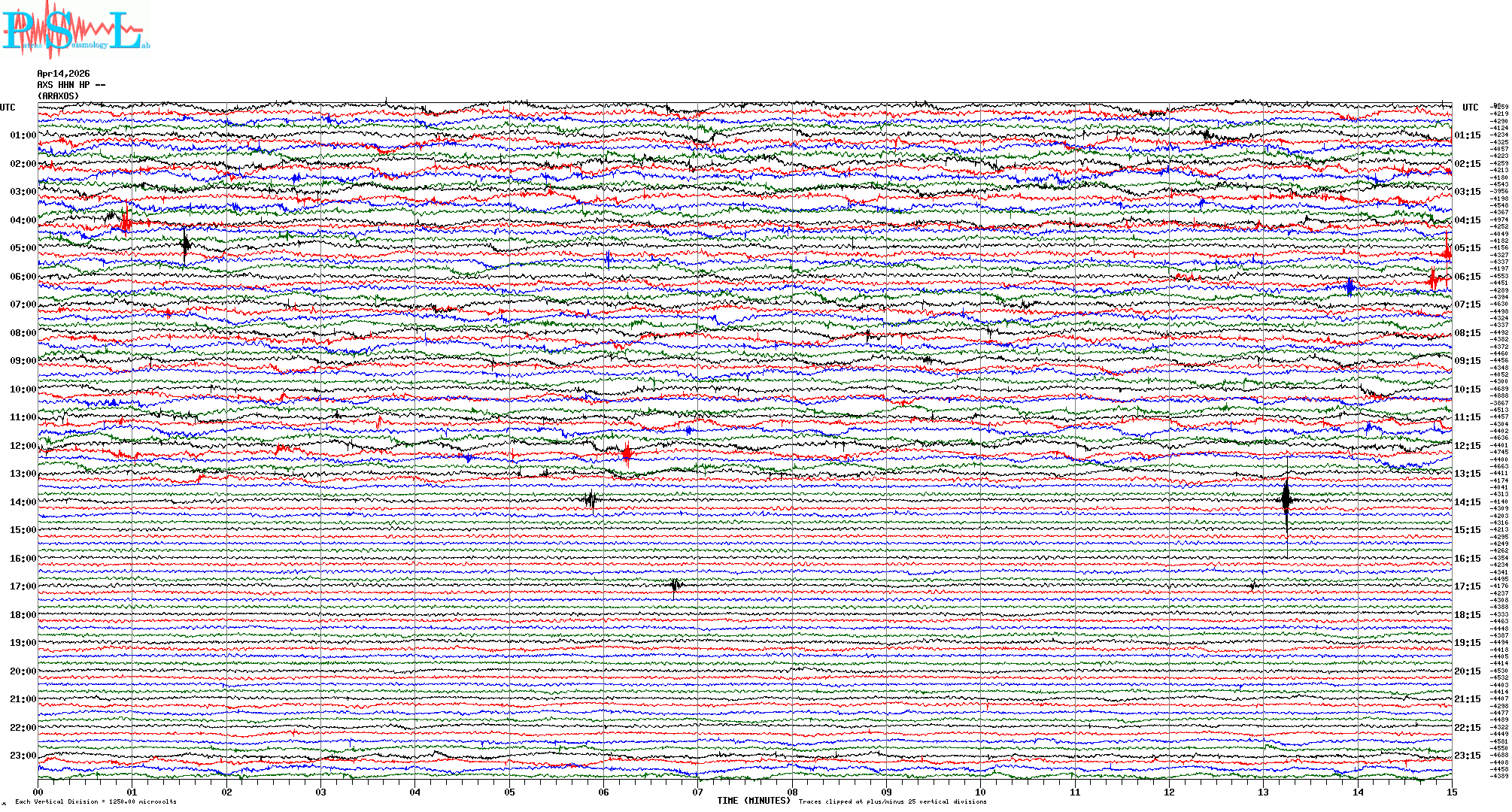The image size is (1512, 812).
Task: Click the Each Vertical Division scale note
Action: tap(96, 801)
